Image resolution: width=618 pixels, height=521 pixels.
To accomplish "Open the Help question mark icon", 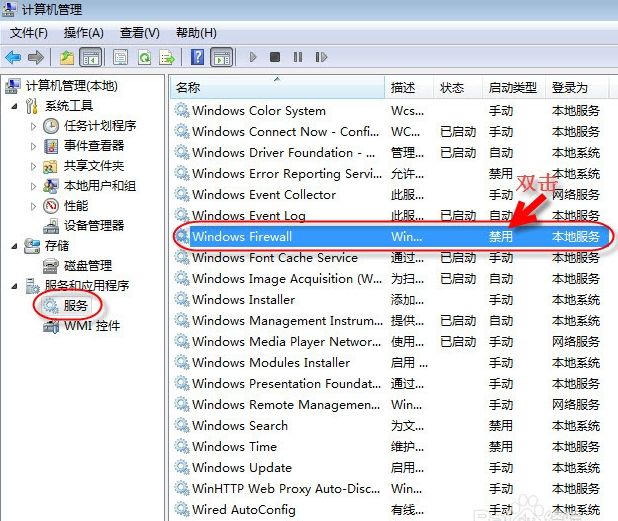I will coord(197,58).
